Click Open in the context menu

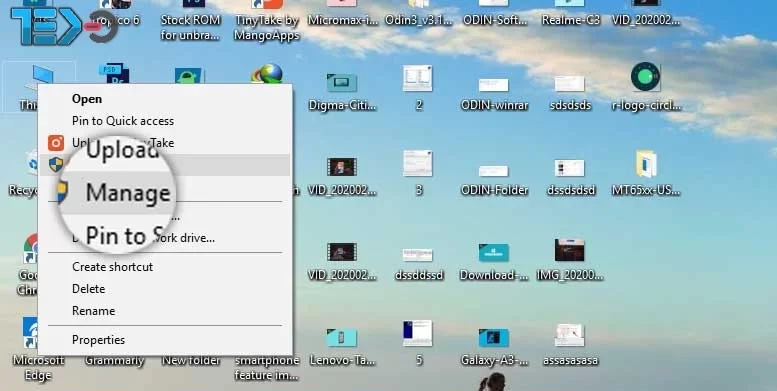pyautogui.click(x=87, y=99)
